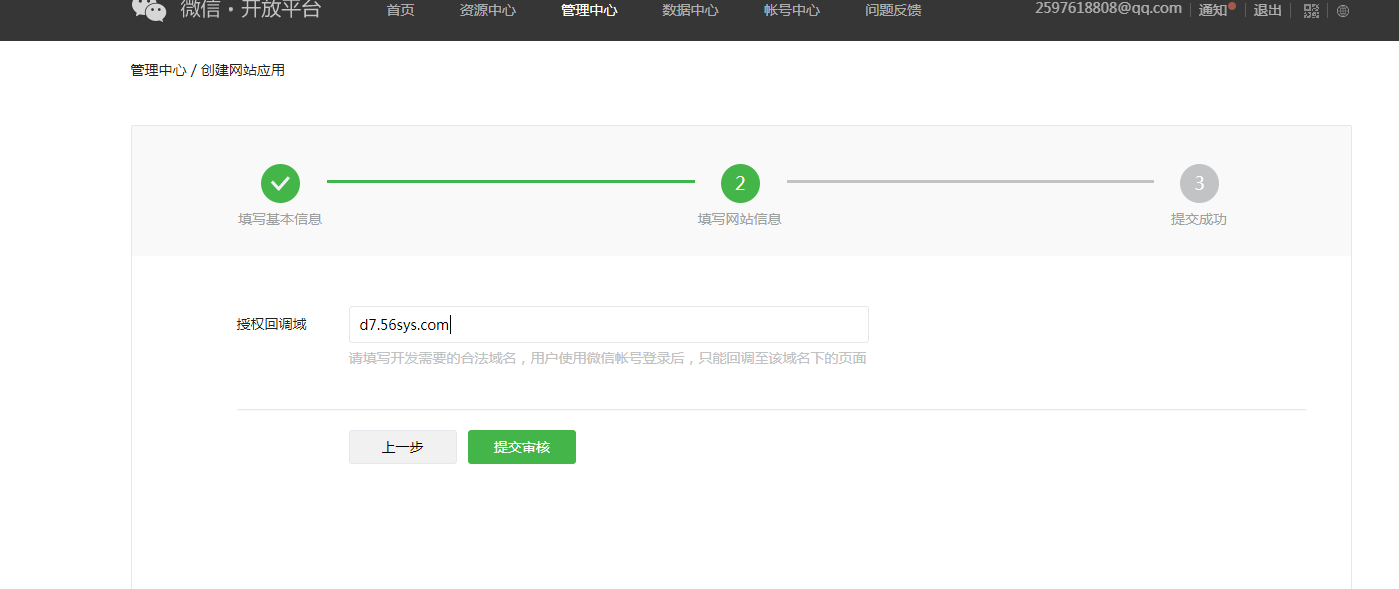Submit the form via 提交审核

tap(521, 447)
